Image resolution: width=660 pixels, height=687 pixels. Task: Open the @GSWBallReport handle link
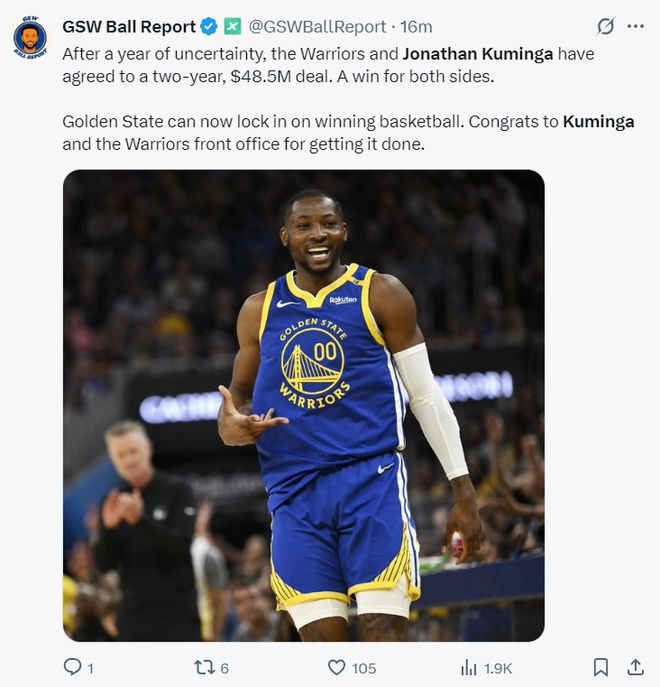coord(317,27)
